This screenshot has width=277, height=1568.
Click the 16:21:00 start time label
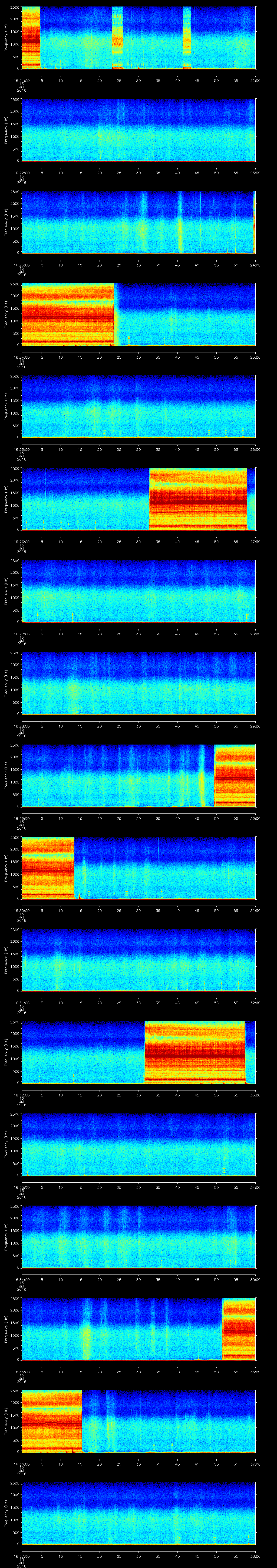(21, 80)
